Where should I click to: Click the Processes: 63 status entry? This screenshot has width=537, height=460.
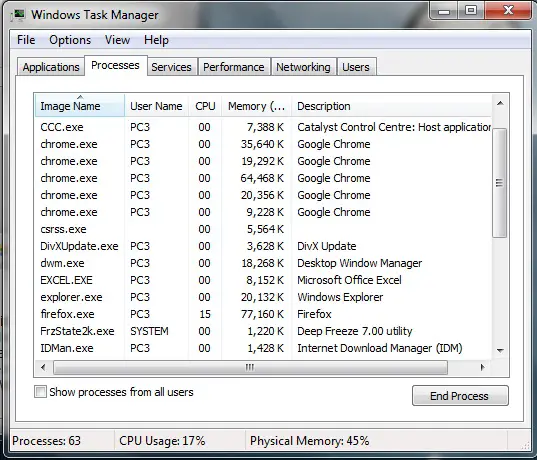pyautogui.click(x=46, y=440)
